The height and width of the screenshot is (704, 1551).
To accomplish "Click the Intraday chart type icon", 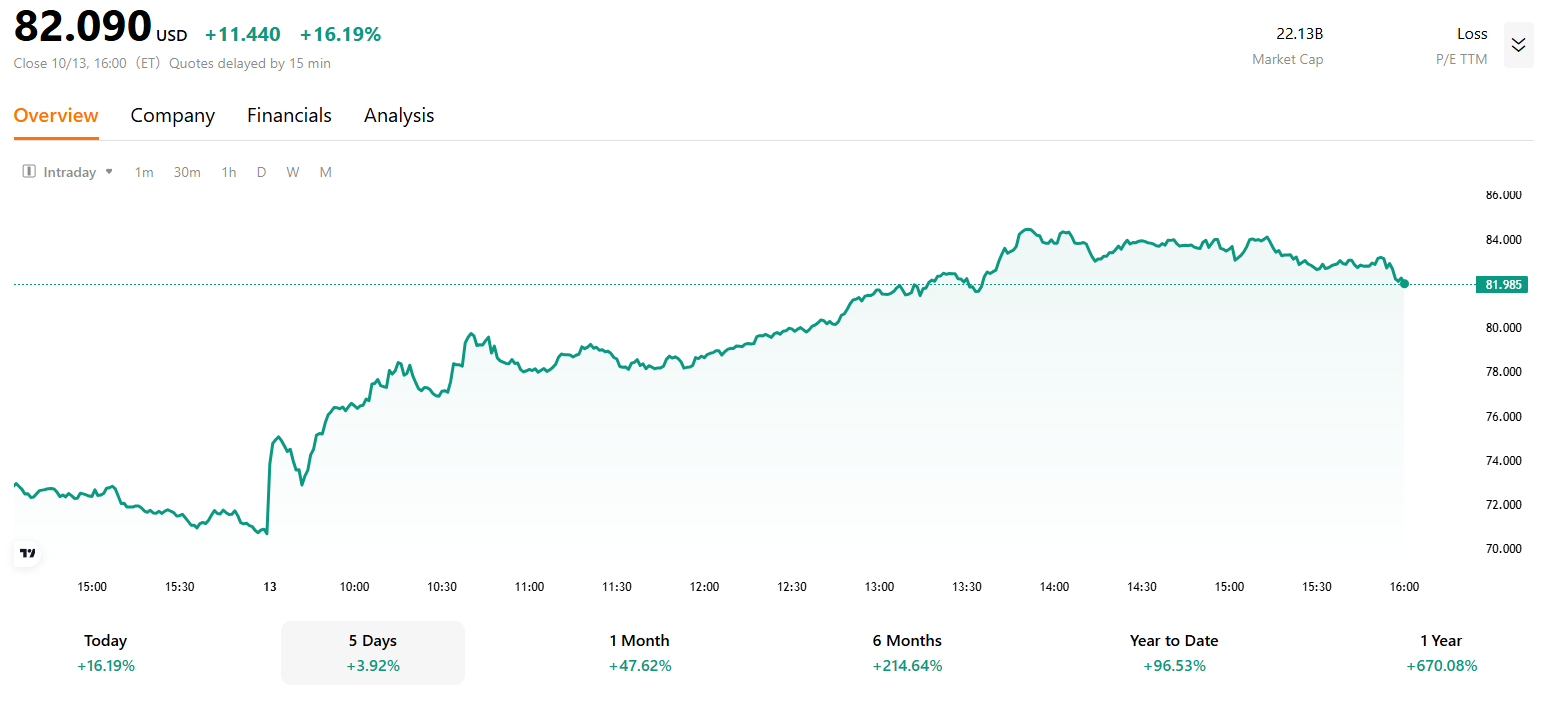I will click(x=29, y=172).
